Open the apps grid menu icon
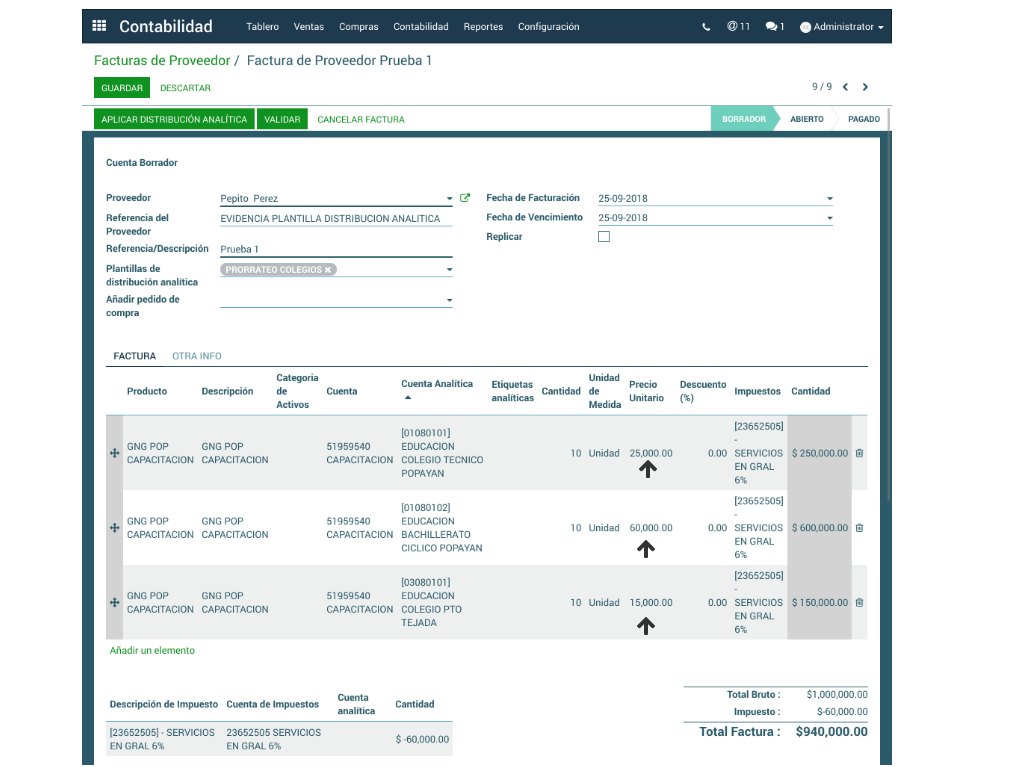This screenshot has width=1023, height=767. [x=99, y=27]
